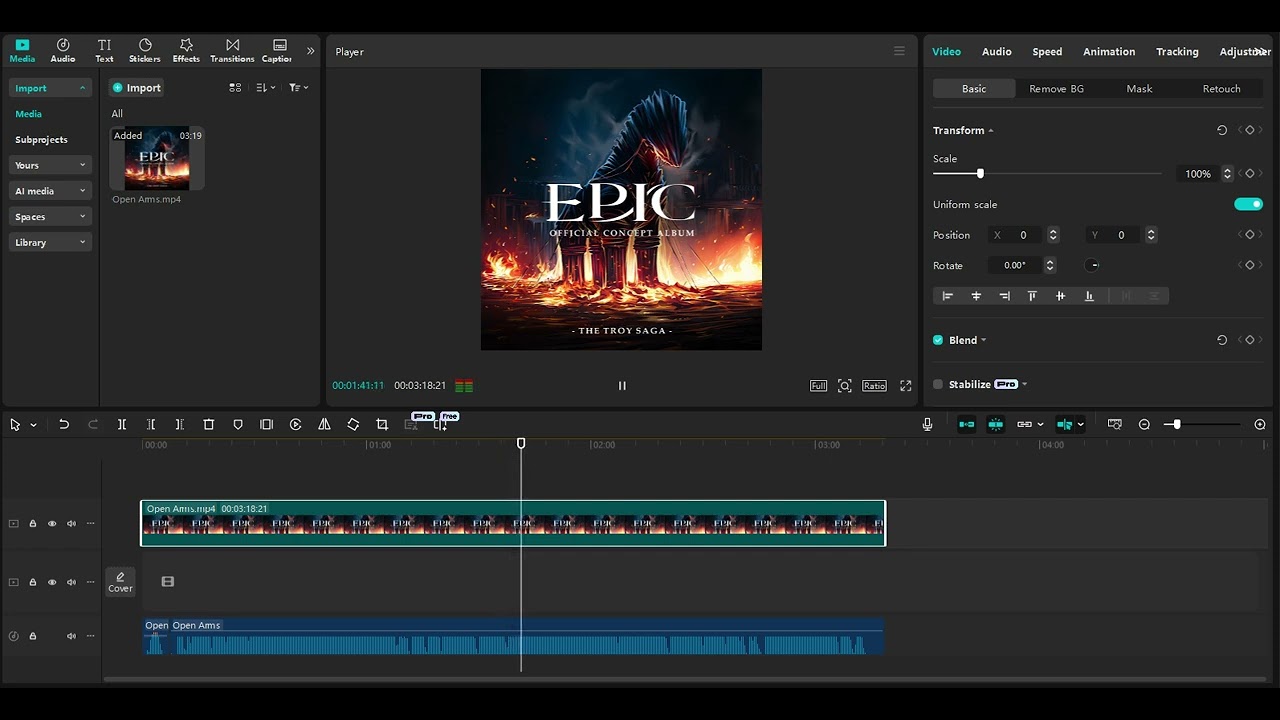This screenshot has height=720, width=1280.
Task: Expand the player to fullscreen with arrows icon
Action: pos(906,386)
